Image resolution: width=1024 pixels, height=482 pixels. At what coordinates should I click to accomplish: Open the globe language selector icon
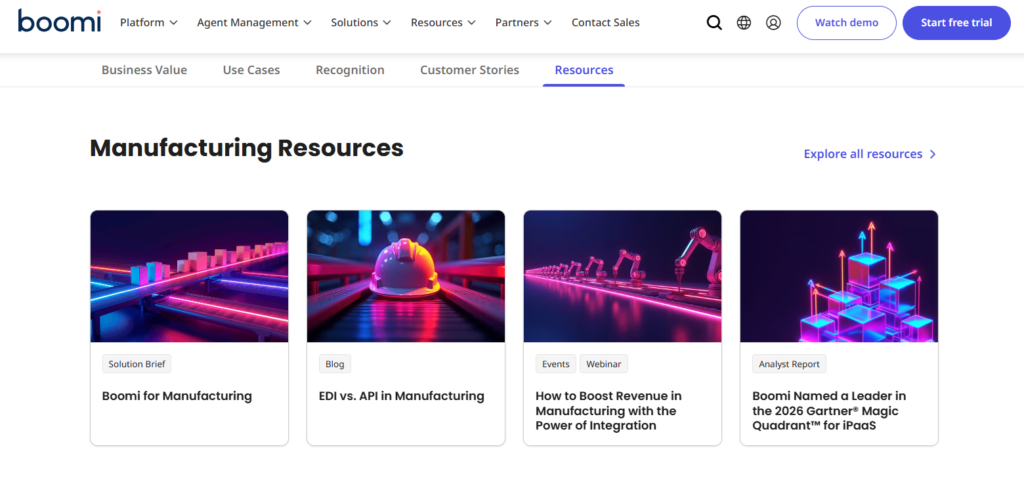pos(744,23)
